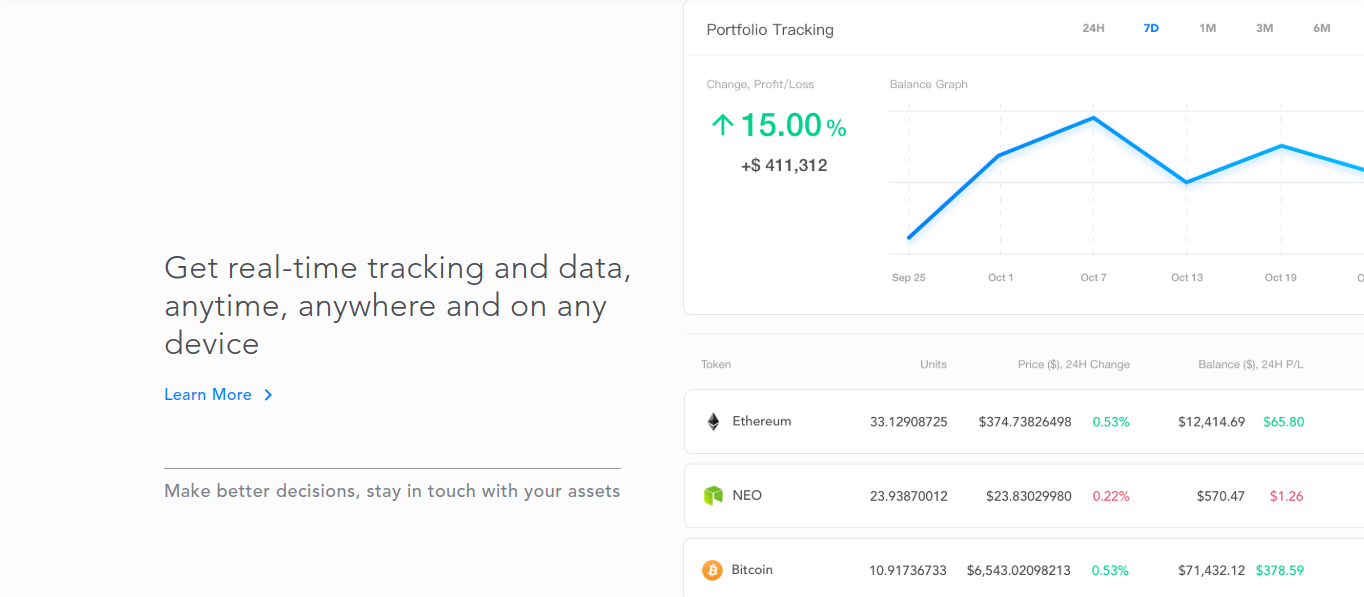Screen dimensions: 1364x597
Task: Click the orange Bitcoin logo icon
Action: 712,570
